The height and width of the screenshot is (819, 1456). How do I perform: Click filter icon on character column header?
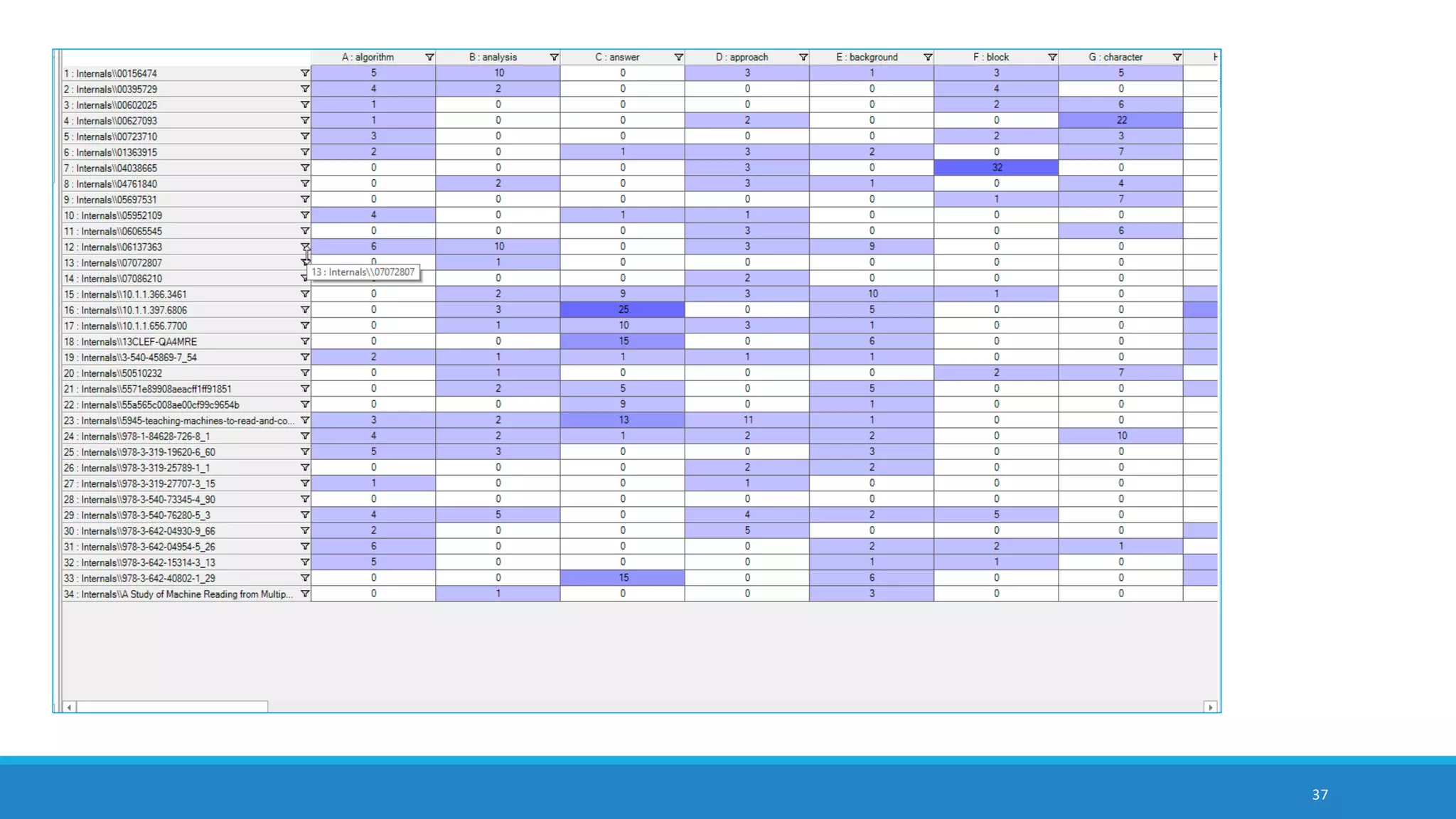tap(1177, 57)
